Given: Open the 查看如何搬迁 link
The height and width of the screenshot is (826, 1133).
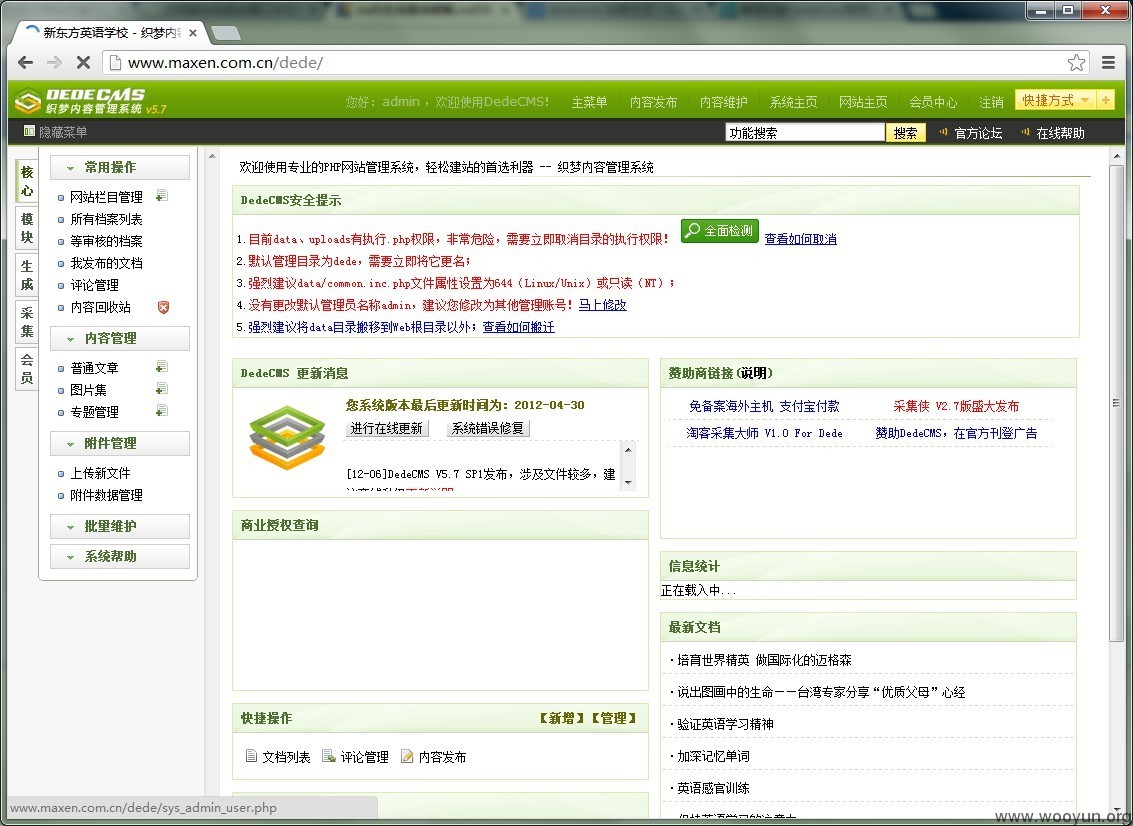Looking at the screenshot, I should (519, 327).
